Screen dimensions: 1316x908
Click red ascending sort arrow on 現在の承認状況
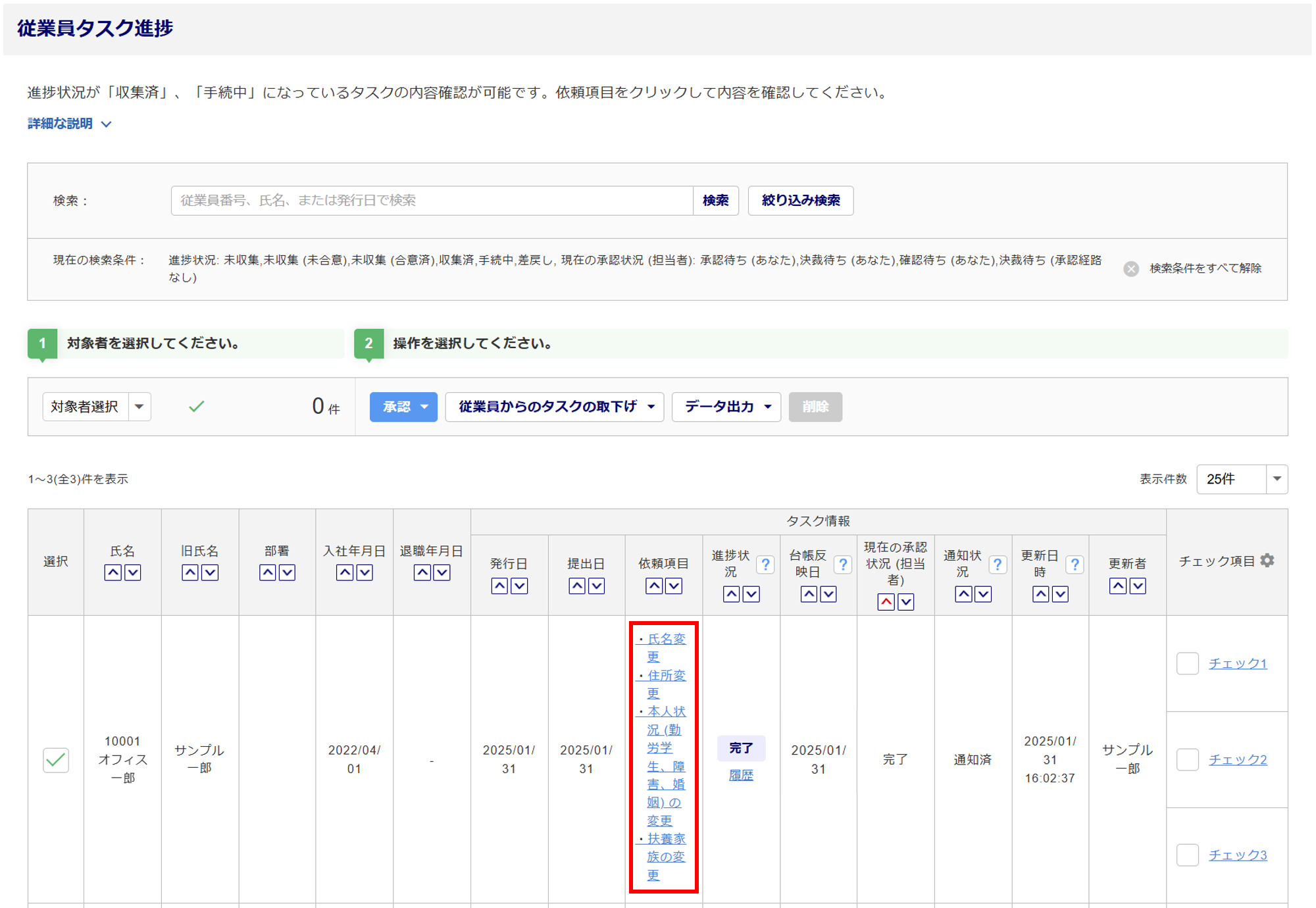tap(886, 601)
